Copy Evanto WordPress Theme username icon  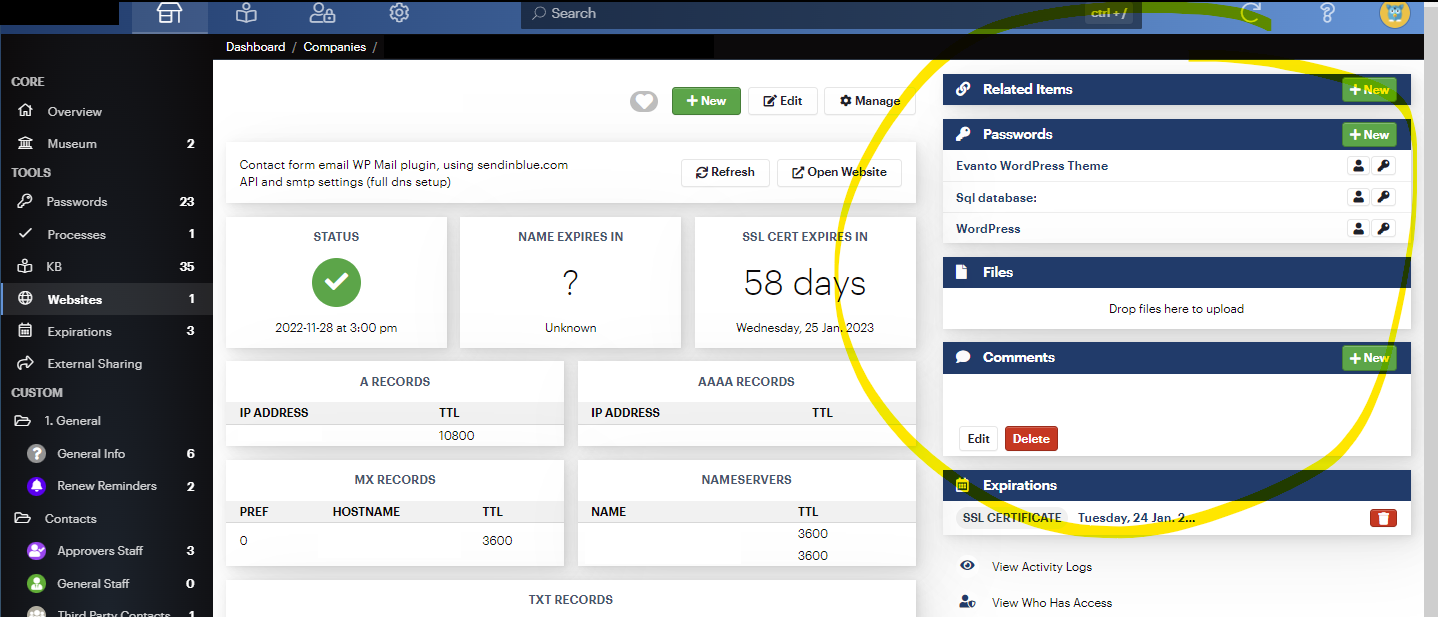pos(1358,166)
